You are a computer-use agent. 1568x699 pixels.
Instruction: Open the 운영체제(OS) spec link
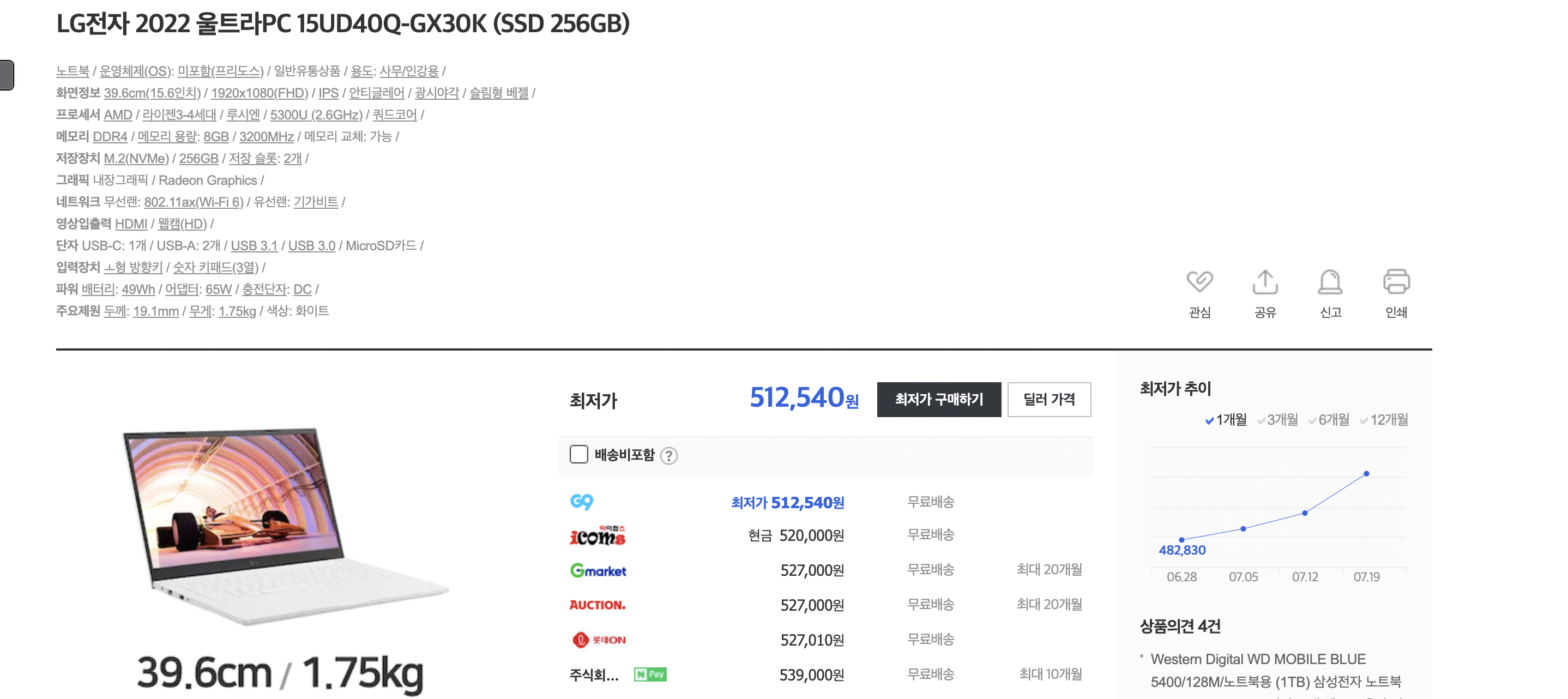[135, 71]
